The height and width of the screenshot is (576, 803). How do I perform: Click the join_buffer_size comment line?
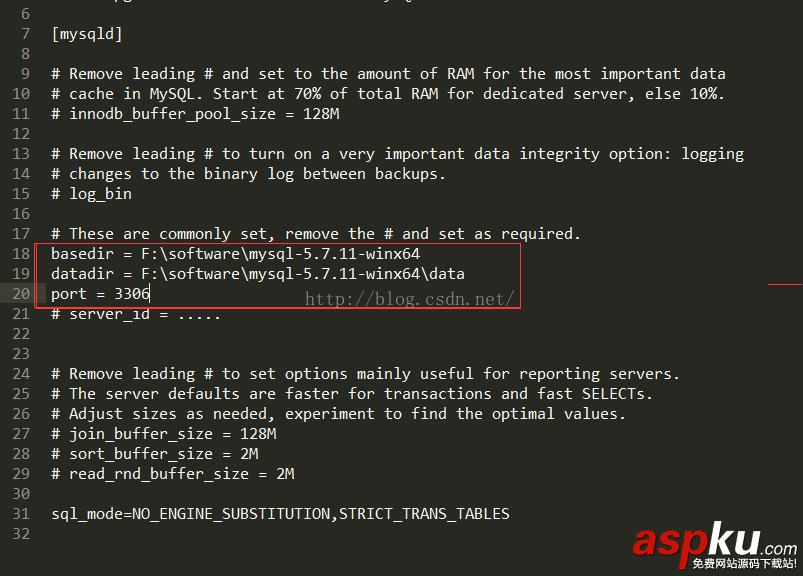[164, 434]
